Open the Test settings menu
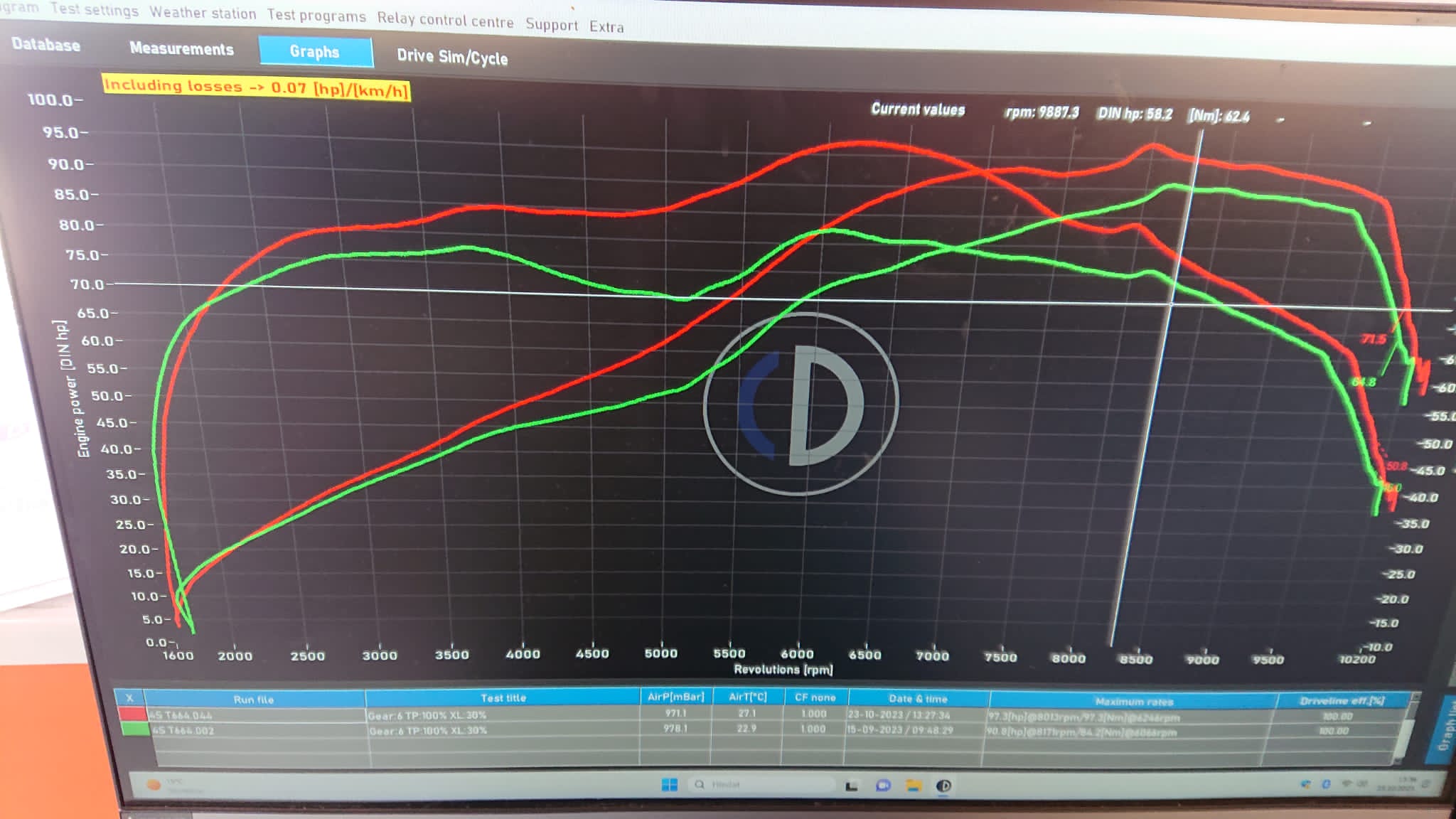The image size is (1456, 819). point(95,10)
